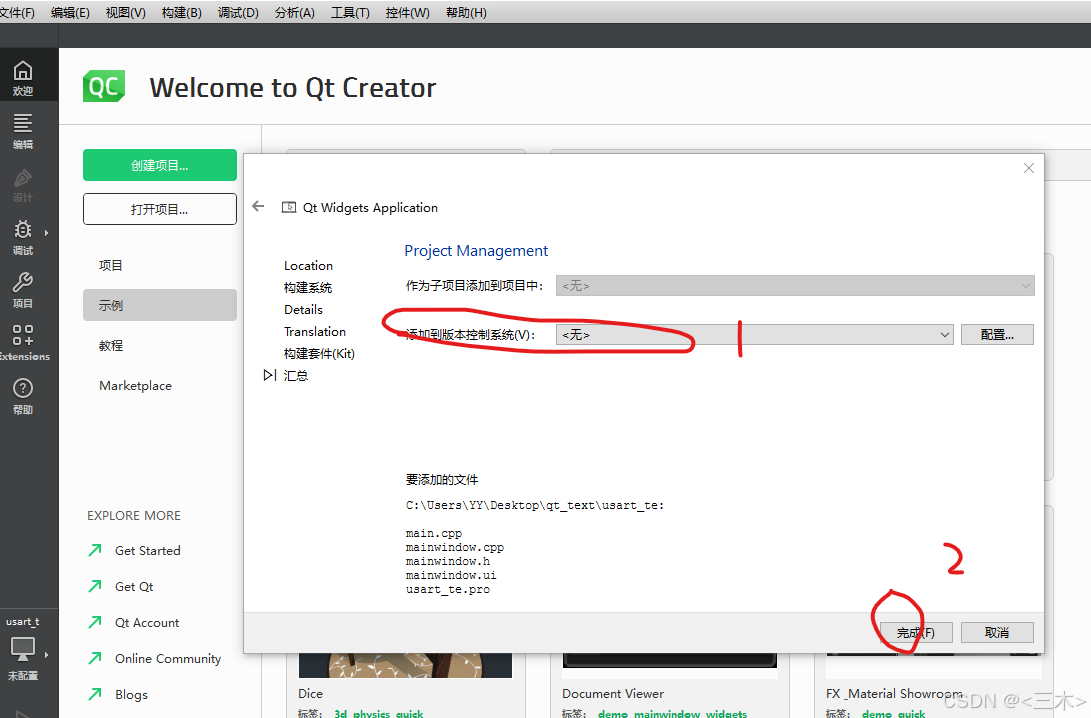The height and width of the screenshot is (718, 1091).
Task: Open the Welcome (欢迎) mode
Action: (x=23, y=78)
